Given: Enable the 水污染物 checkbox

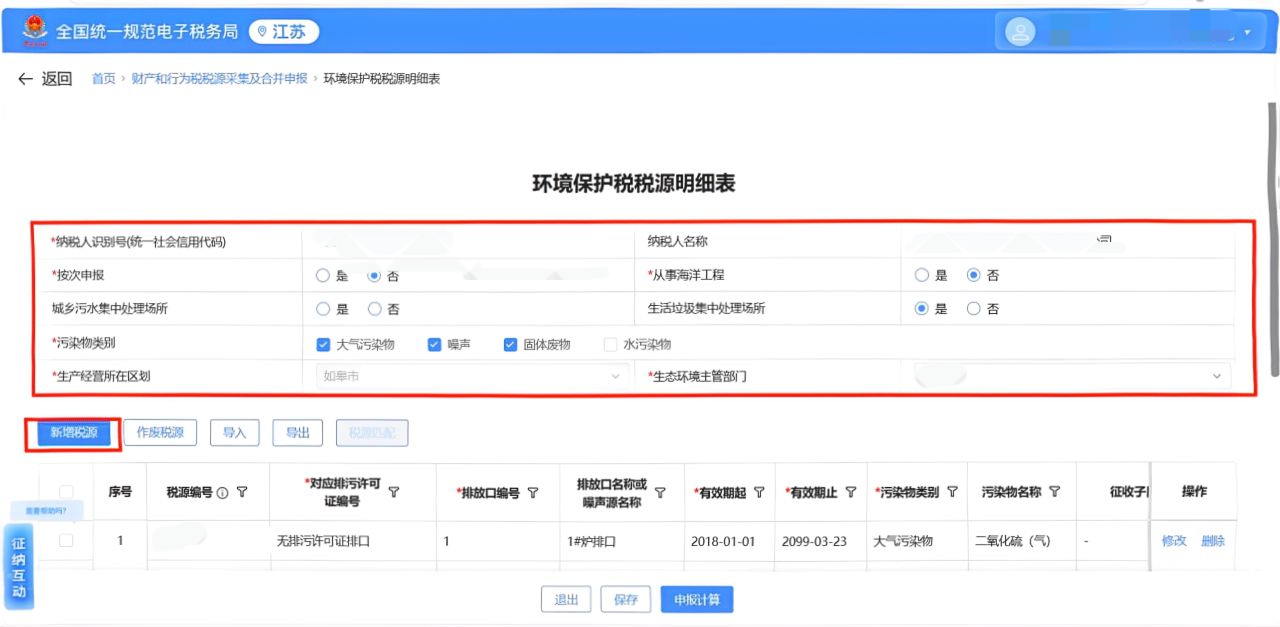Looking at the screenshot, I should point(611,344).
